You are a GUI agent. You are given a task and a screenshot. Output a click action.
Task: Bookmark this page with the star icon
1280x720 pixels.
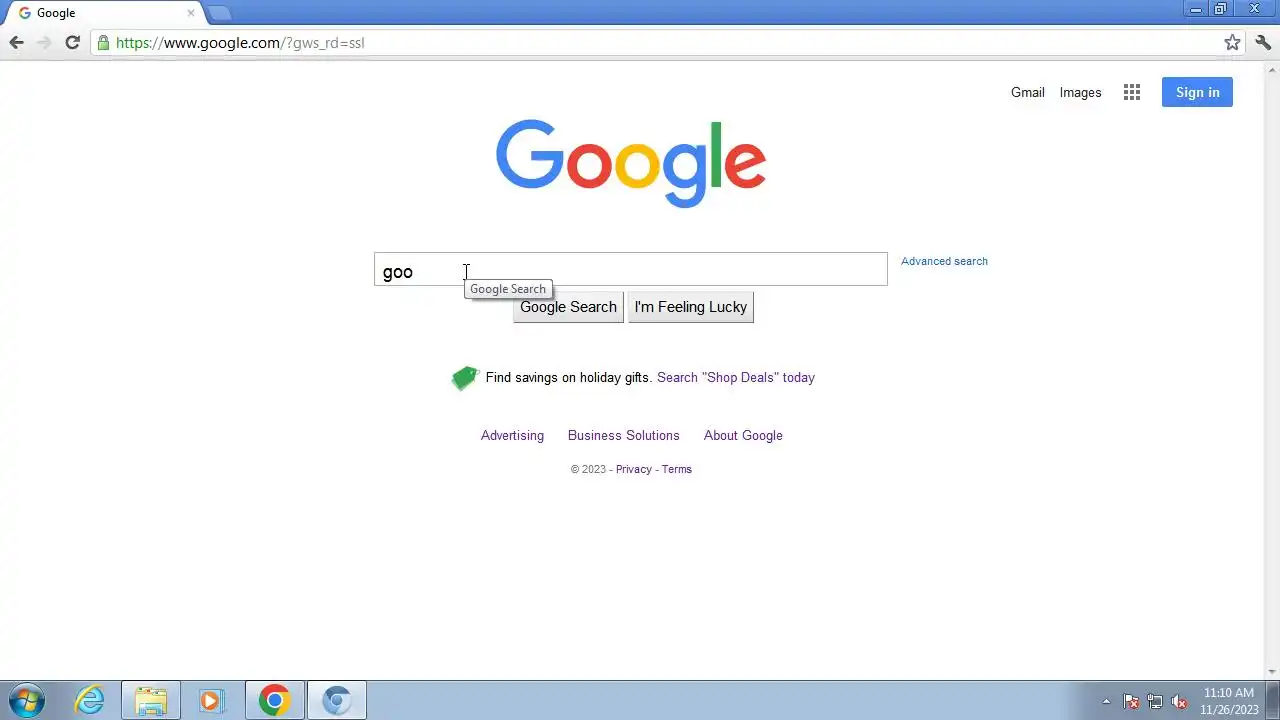(1232, 42)
